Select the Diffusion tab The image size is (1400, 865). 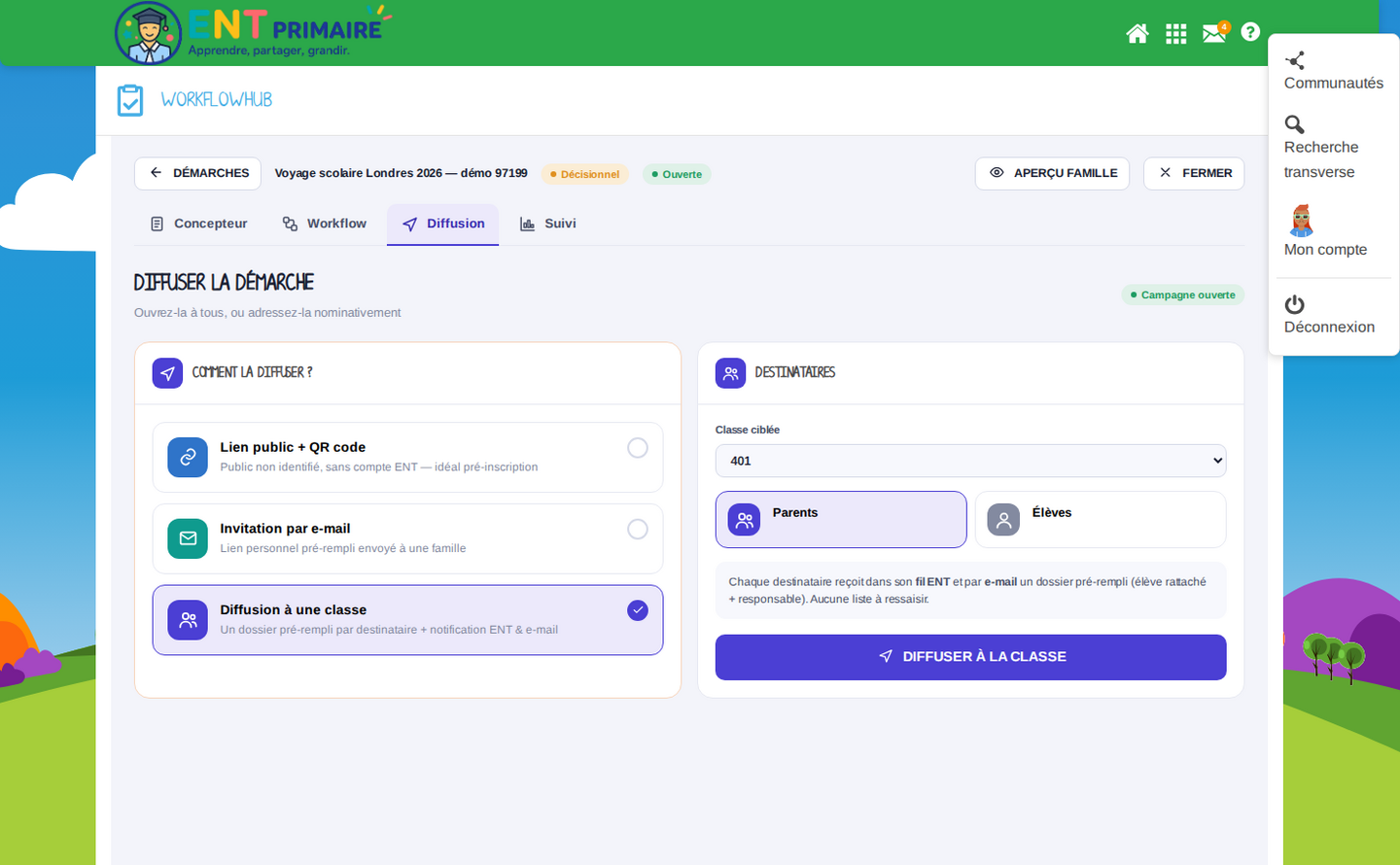[442, 224]
